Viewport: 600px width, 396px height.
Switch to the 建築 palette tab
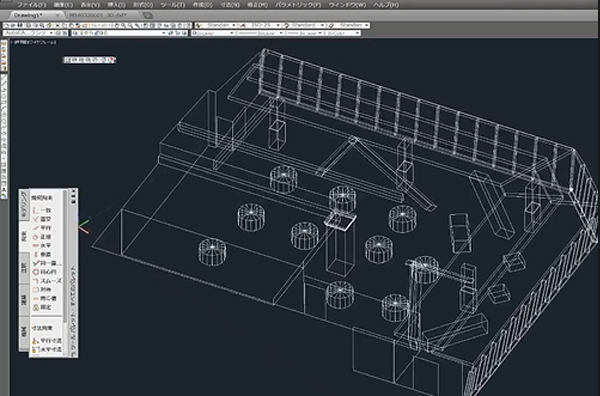pos(24,300)
